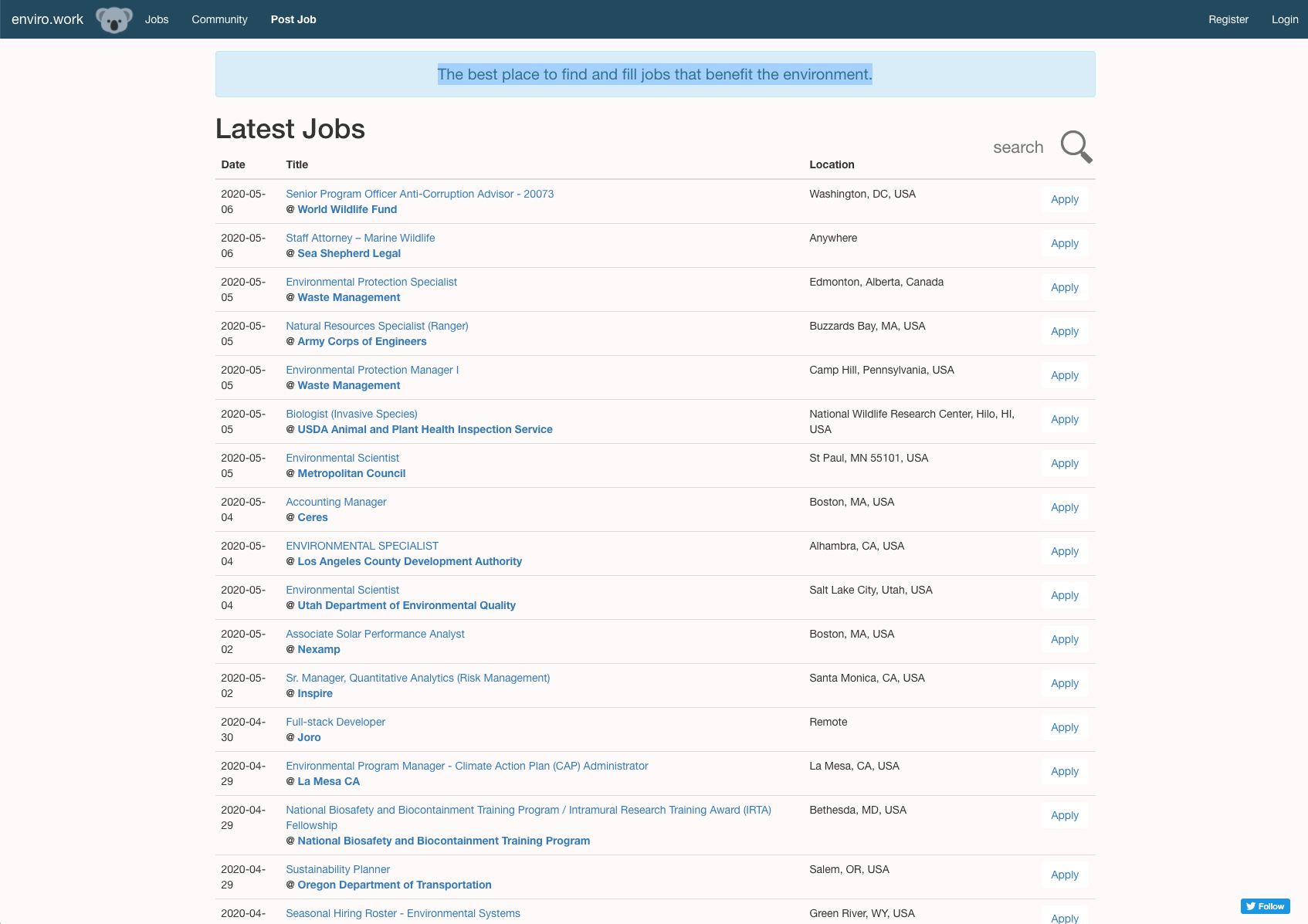
Task: Open Los Angeles County Development Authority link
Action: coord(409,561)
